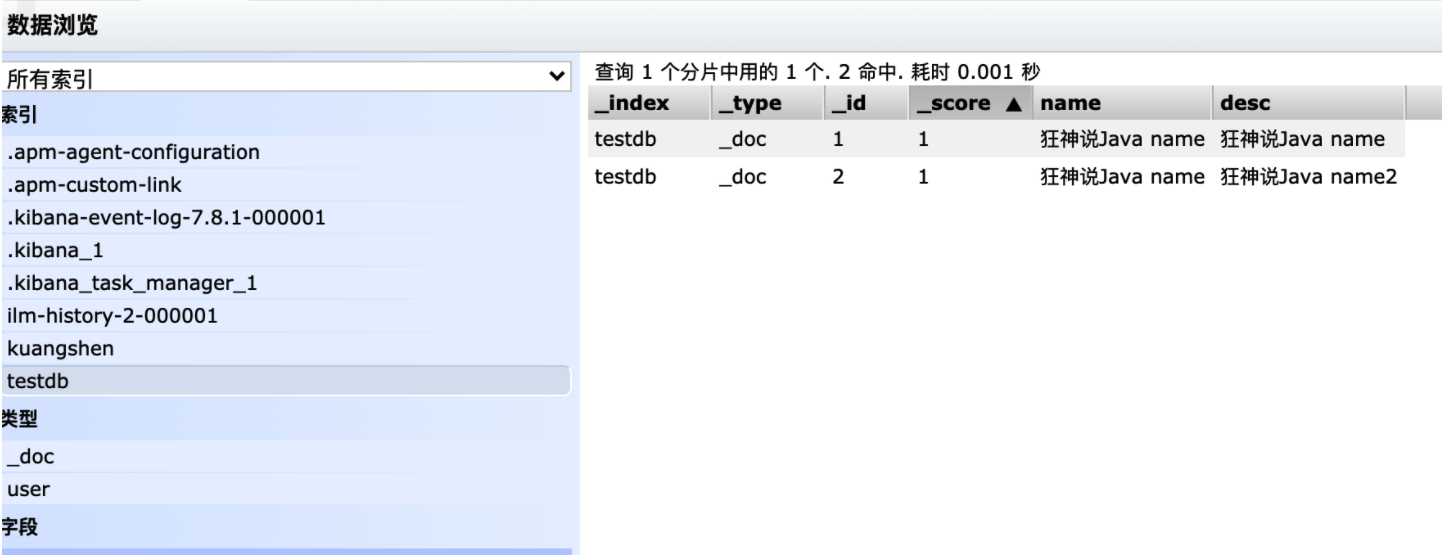
Task: Open the 所有索引 index dropdown
Action: point(285,76)
